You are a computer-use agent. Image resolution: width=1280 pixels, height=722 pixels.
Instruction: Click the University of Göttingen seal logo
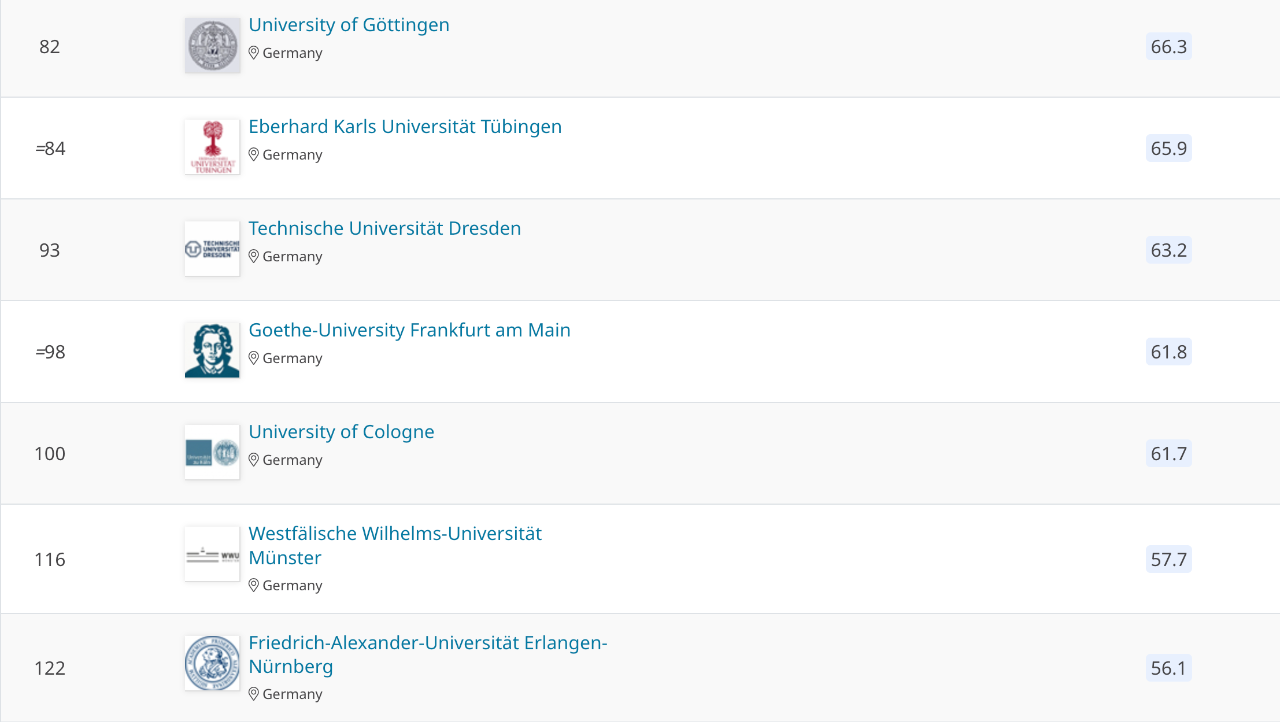click(212, 45)
